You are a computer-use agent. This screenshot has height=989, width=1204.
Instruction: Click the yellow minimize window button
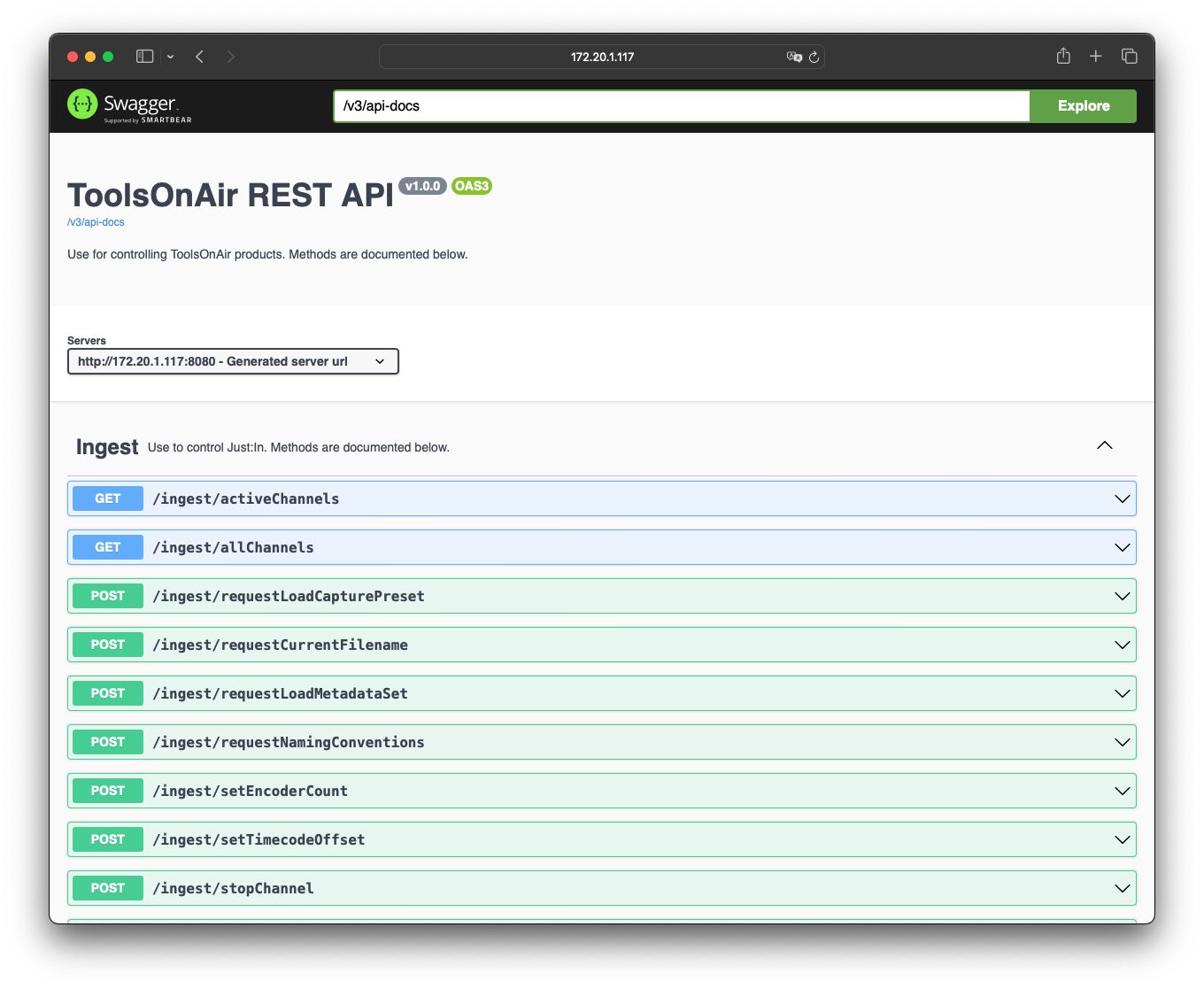click(x=90, y=57)
